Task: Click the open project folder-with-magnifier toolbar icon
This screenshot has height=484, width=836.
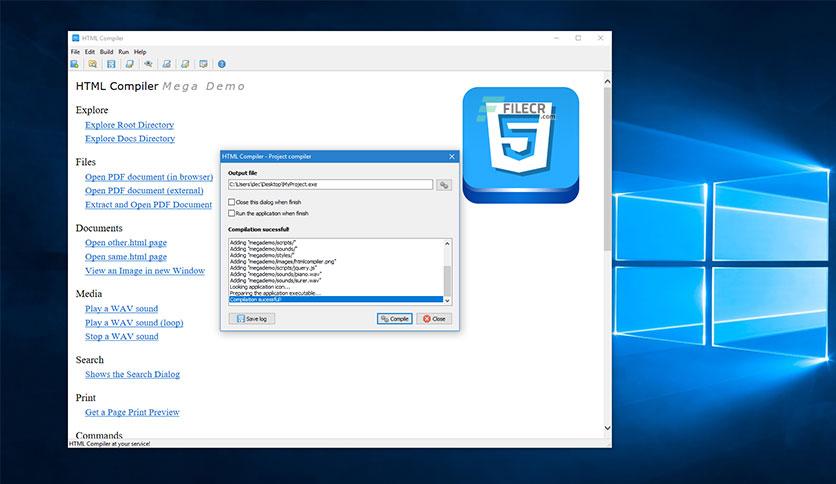Action: pyautogui.click(x=93, y=64)
